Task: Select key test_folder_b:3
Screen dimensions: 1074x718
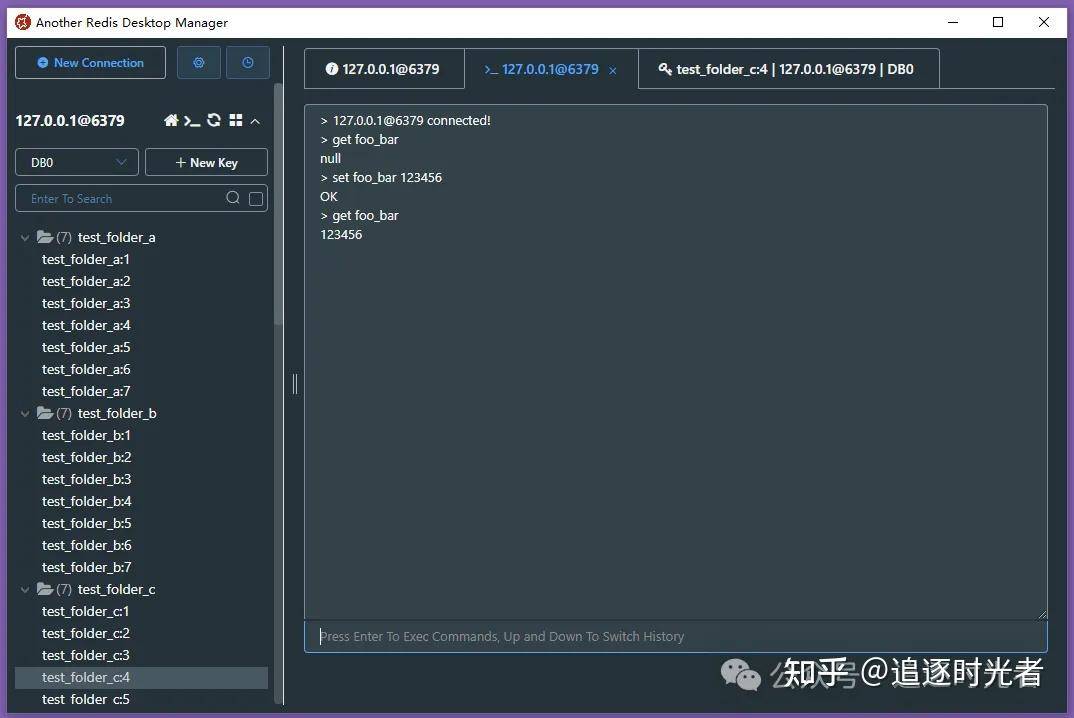Action: pos(86,479)
